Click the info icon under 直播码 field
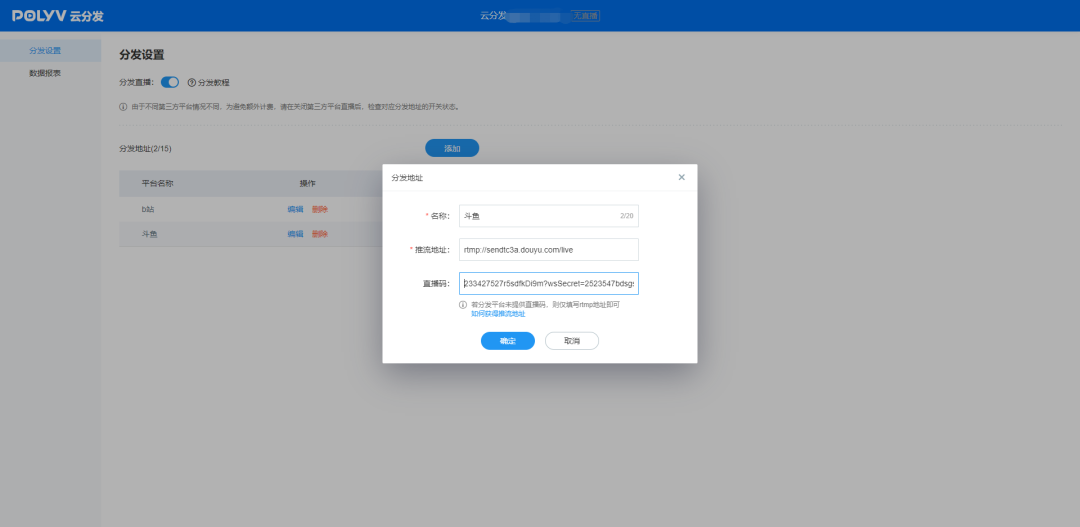Image resolution: width=1080 pixels, height=527 pixels. [463, 304]
